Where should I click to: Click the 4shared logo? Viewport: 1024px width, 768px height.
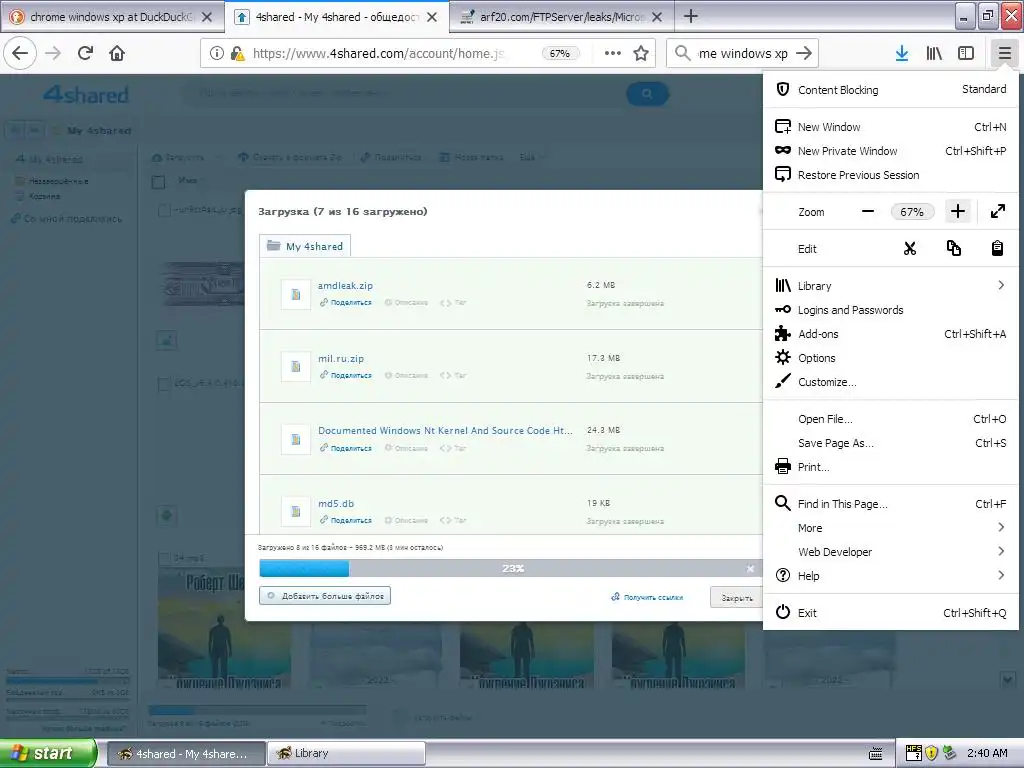(x=86, y=95)
